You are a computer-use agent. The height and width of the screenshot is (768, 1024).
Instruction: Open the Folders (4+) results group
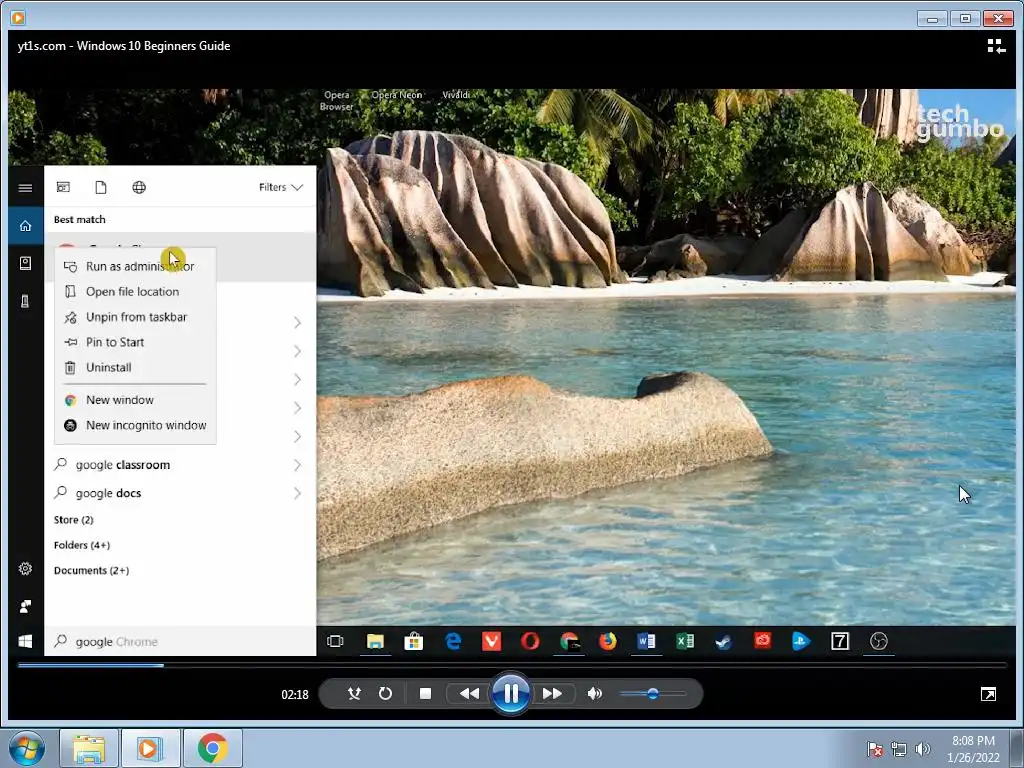(x=82, y=545)
